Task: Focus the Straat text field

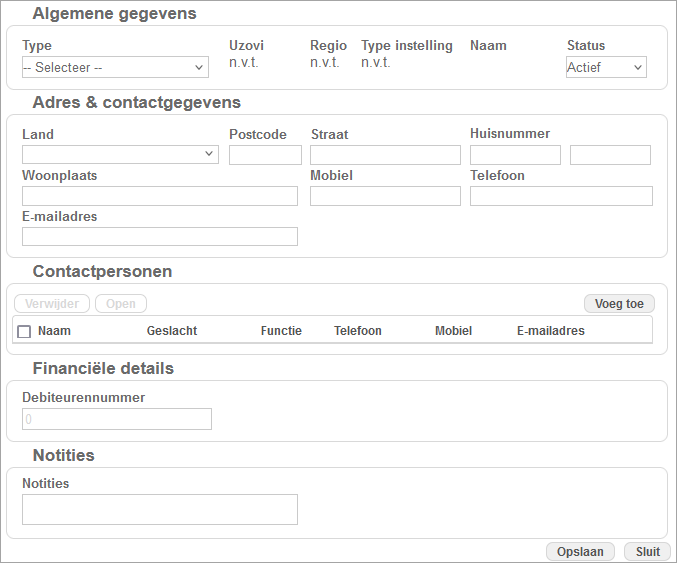Action: coord(385,155)
